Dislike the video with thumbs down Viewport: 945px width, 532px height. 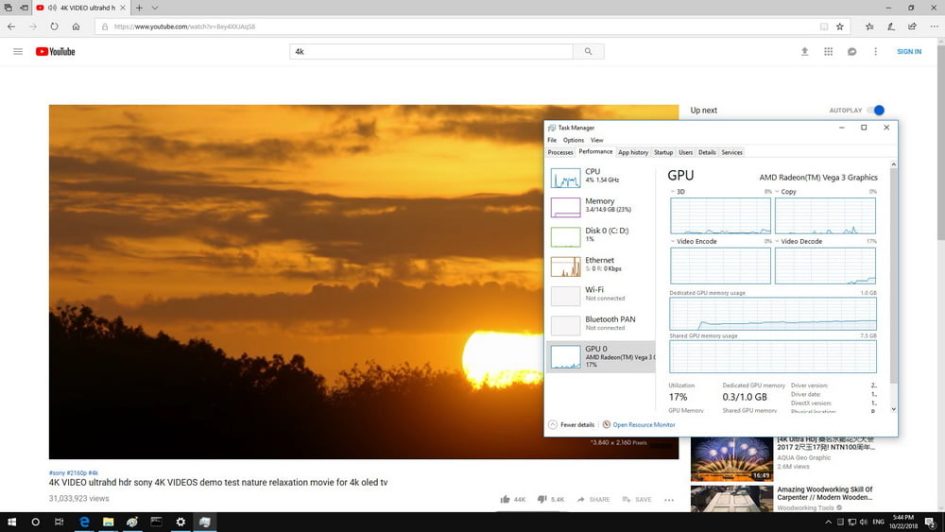tap(542, 499)
